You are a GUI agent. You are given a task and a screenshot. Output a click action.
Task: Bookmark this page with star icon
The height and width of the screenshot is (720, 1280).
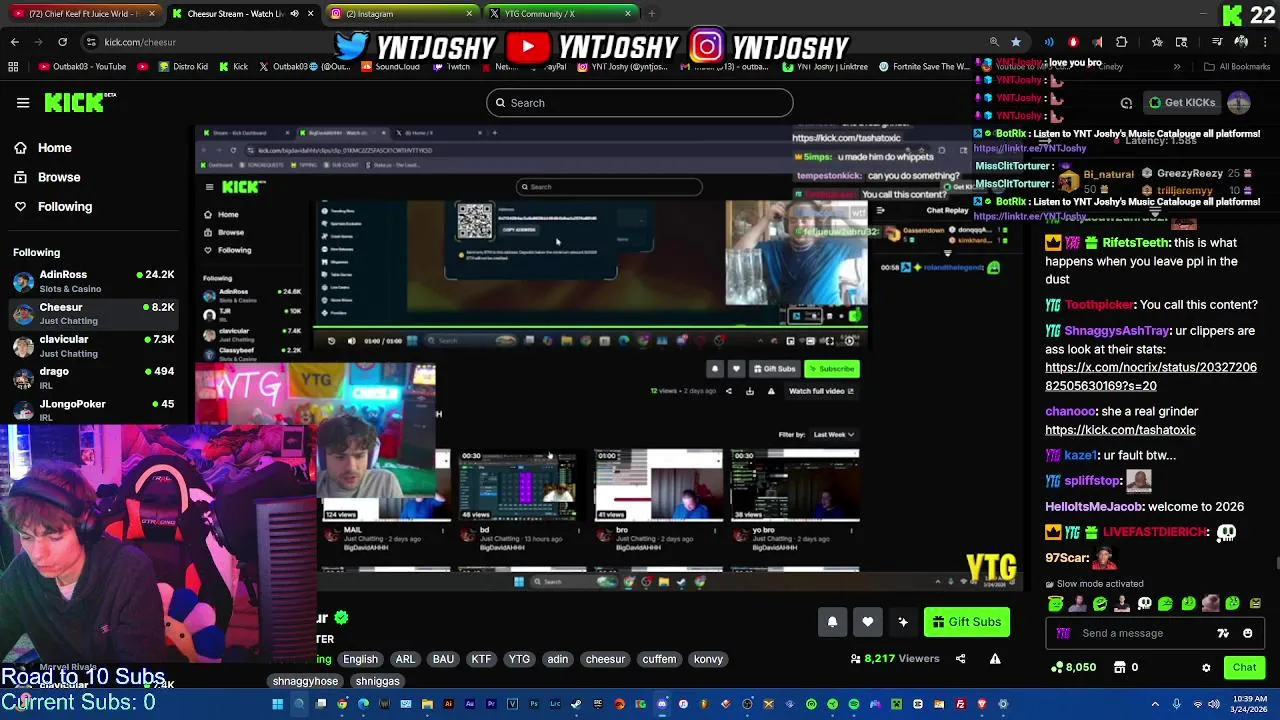pos(1016,42)
